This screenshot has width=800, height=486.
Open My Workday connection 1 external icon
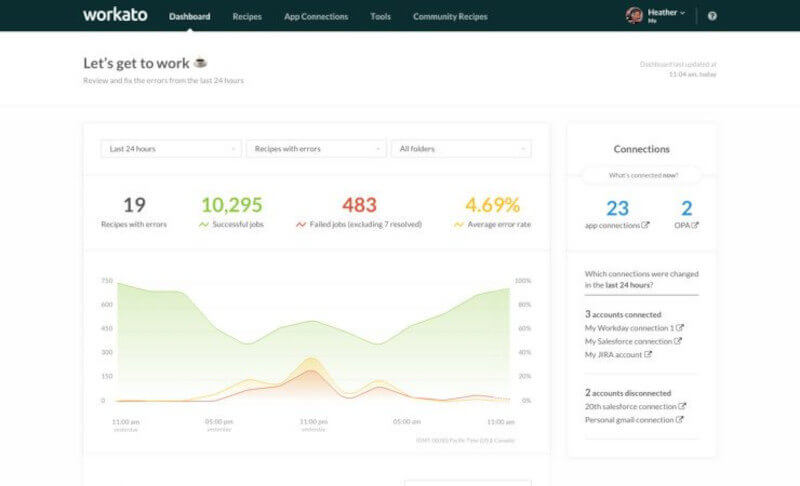[681, 328]
